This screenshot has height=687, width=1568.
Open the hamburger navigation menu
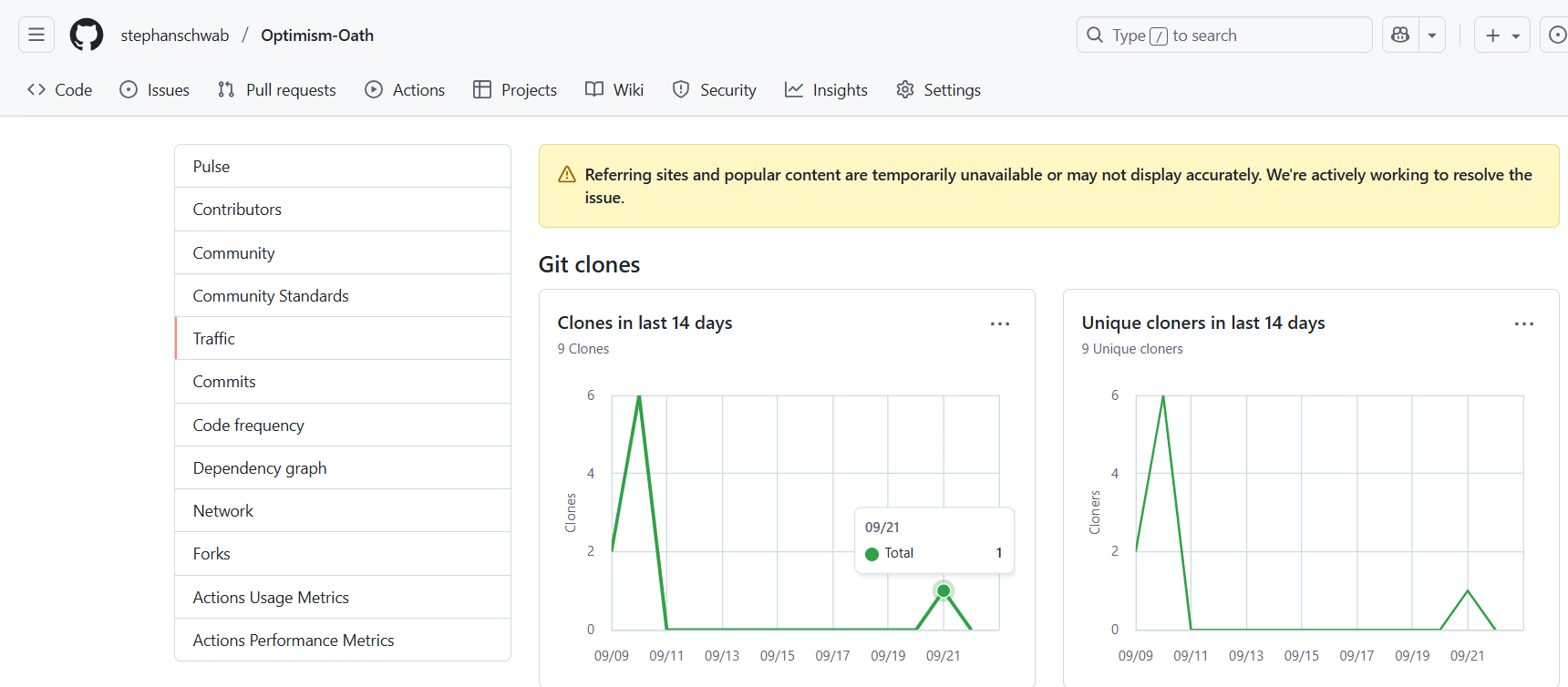point(36,36)
